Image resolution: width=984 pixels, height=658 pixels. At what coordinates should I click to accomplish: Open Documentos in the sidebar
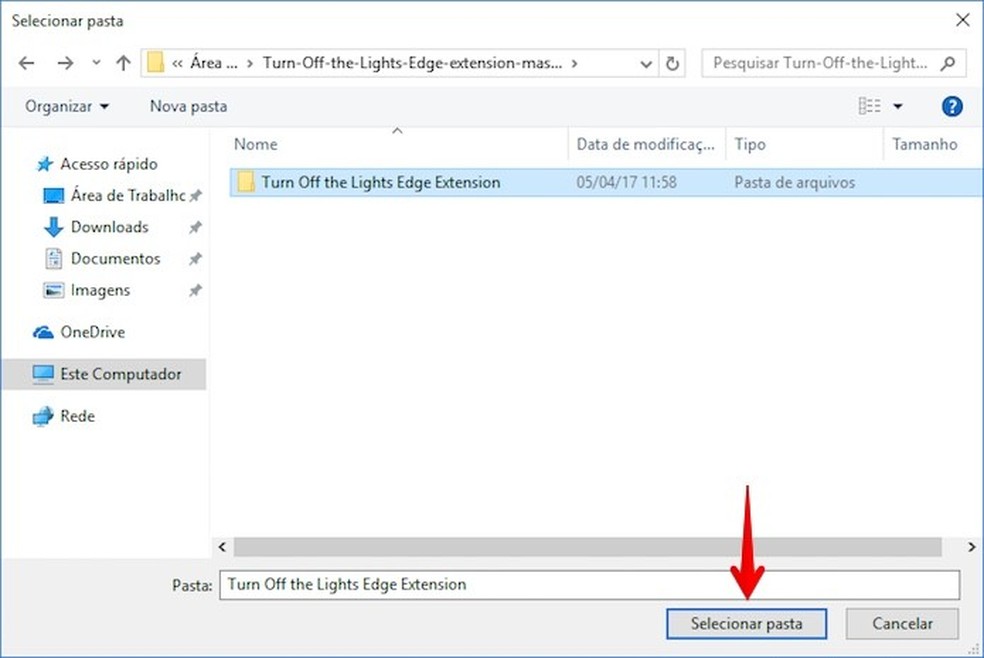(x=115, y=258)
